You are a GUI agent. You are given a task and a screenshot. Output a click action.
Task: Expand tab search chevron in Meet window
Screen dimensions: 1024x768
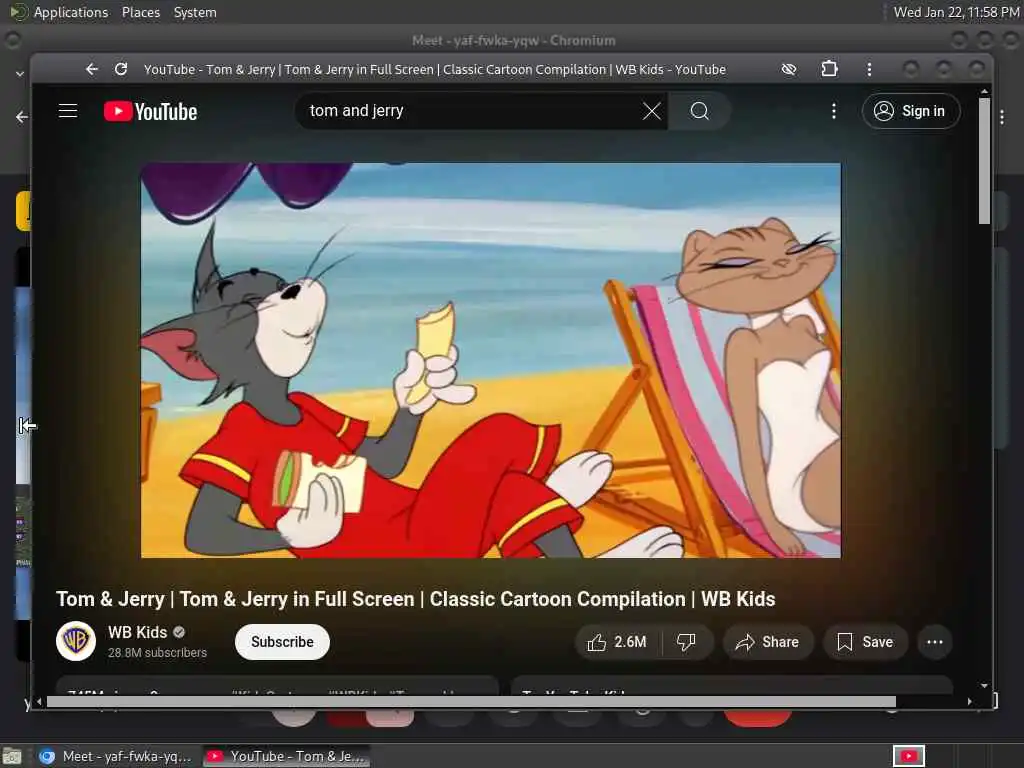20,74
